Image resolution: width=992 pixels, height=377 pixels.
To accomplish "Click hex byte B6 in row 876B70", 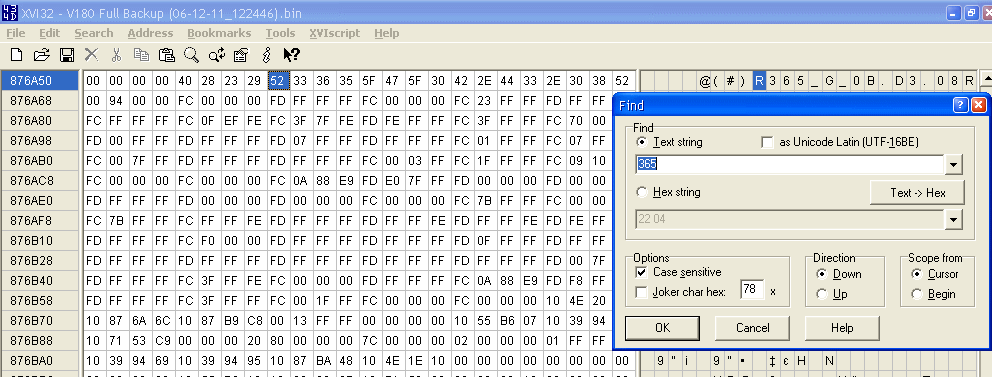I will click(508, 321).
